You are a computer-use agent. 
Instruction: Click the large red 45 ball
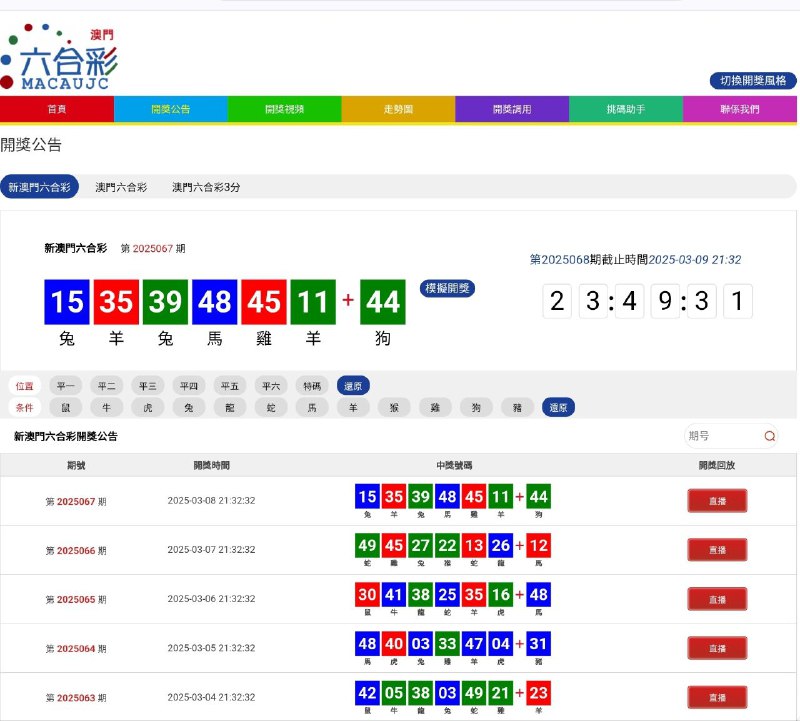click(x=264, y=302)
